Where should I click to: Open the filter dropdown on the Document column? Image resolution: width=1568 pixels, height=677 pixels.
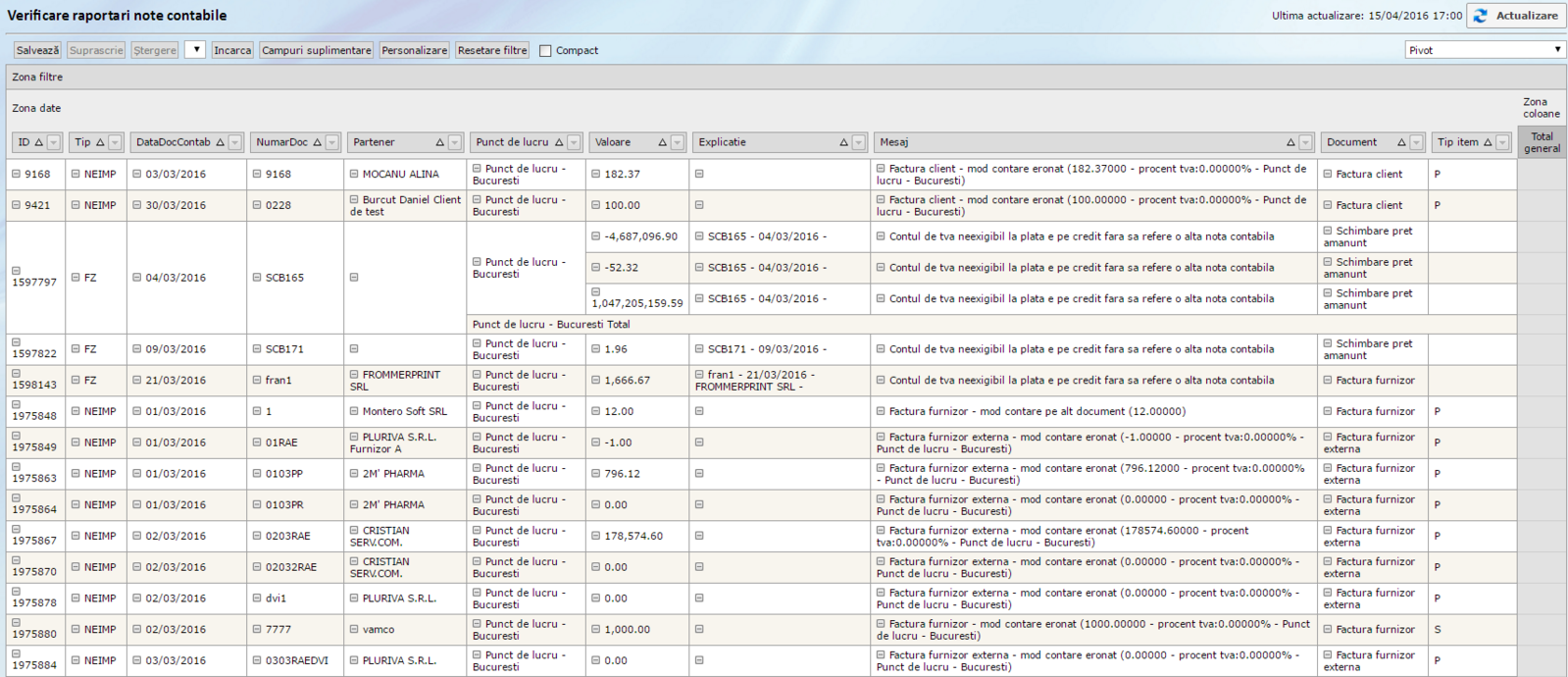[1416, 143]
